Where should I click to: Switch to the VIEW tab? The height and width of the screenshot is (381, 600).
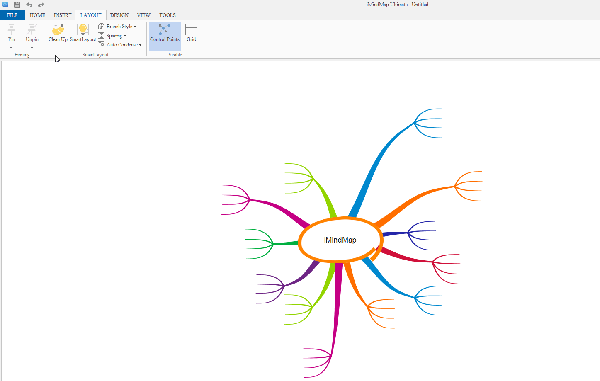(x=144, y=15)
